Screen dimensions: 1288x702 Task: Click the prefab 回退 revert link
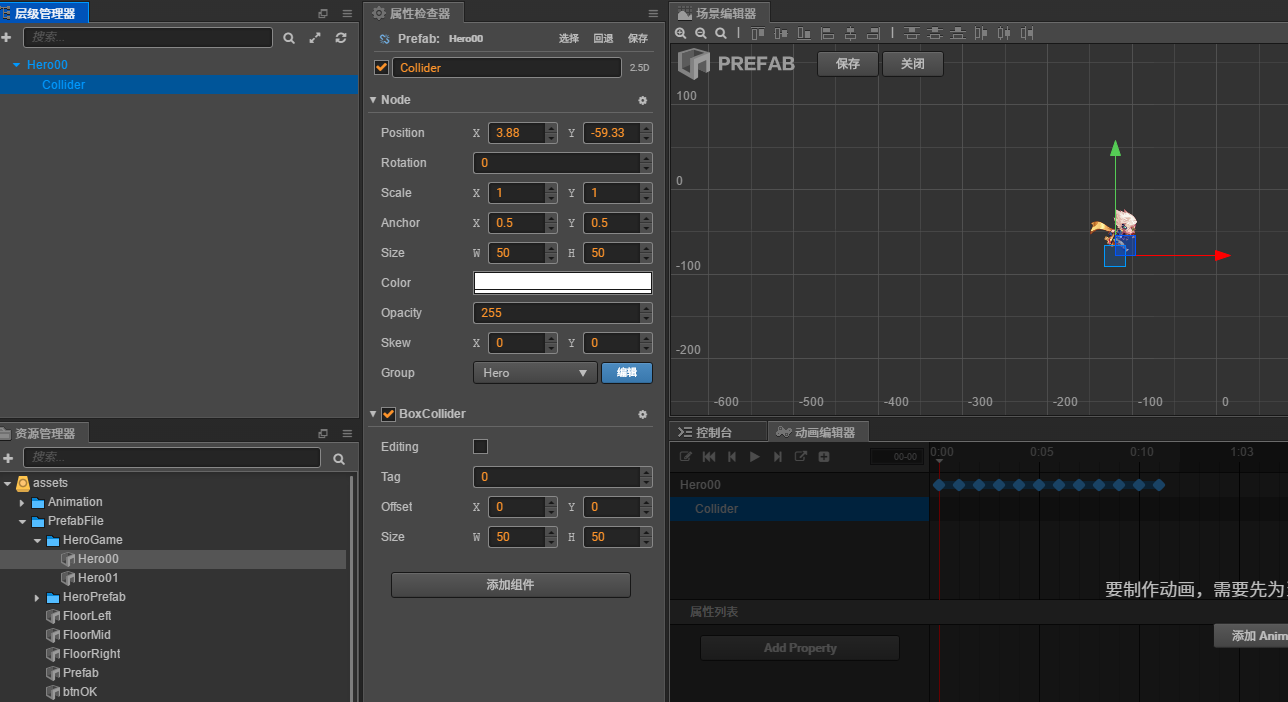(603, 39)
